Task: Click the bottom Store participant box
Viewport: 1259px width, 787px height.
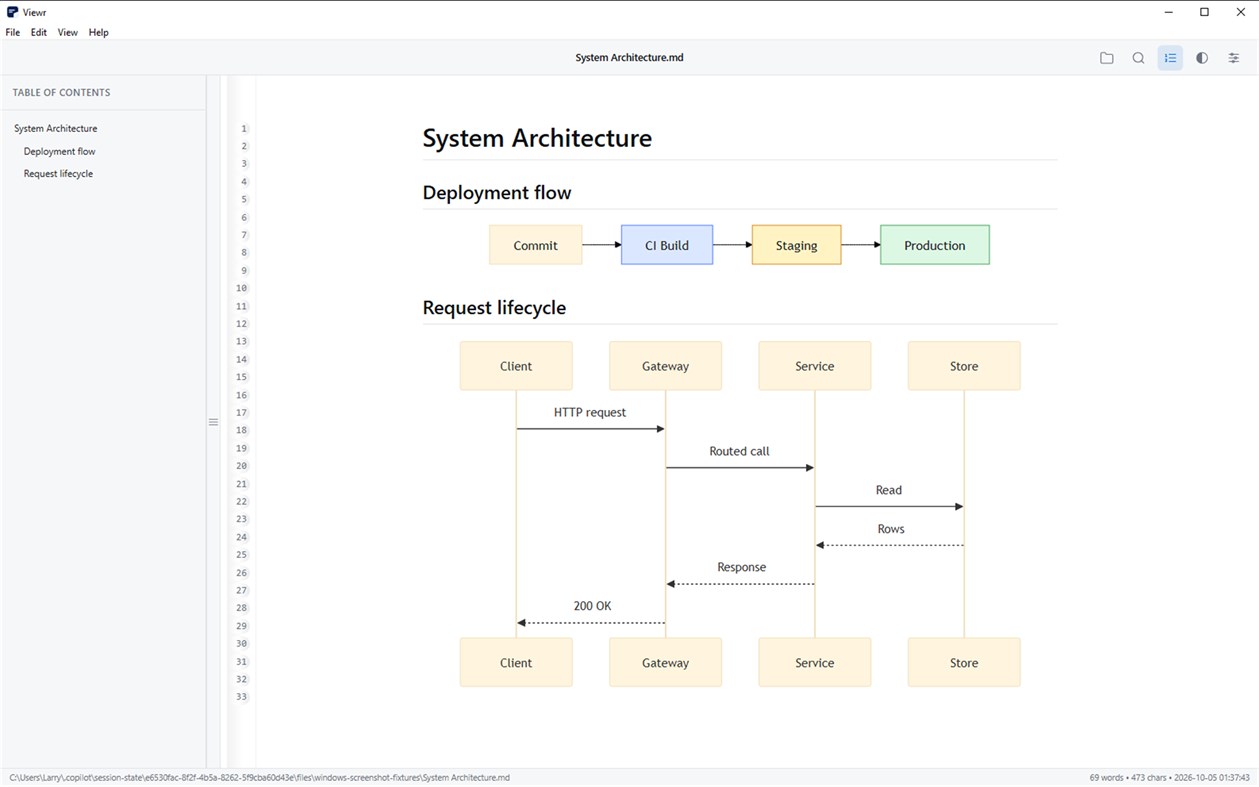Action: [964, 663]
